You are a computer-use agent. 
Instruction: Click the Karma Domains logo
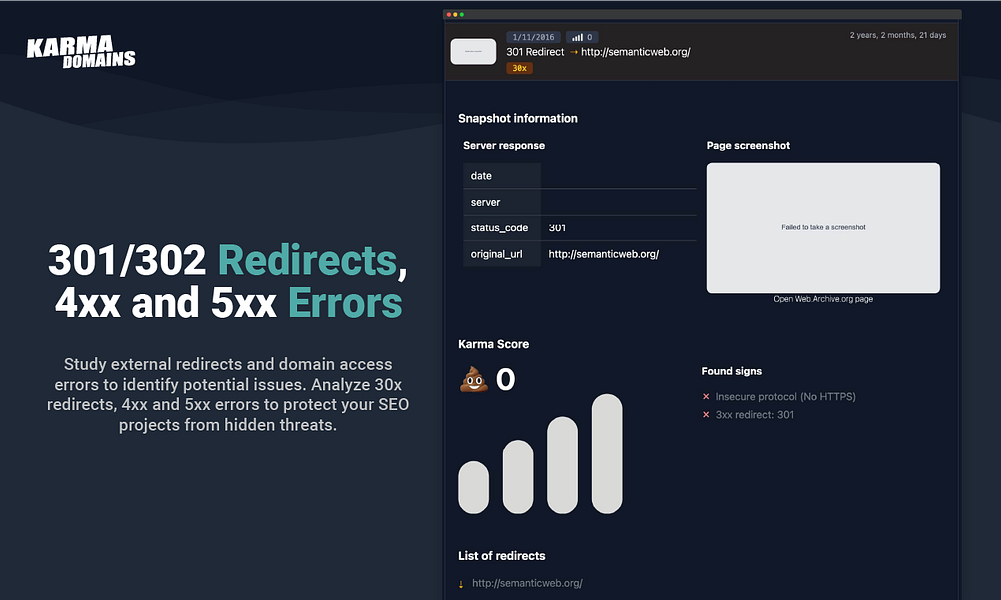click(x=81, y=52)
